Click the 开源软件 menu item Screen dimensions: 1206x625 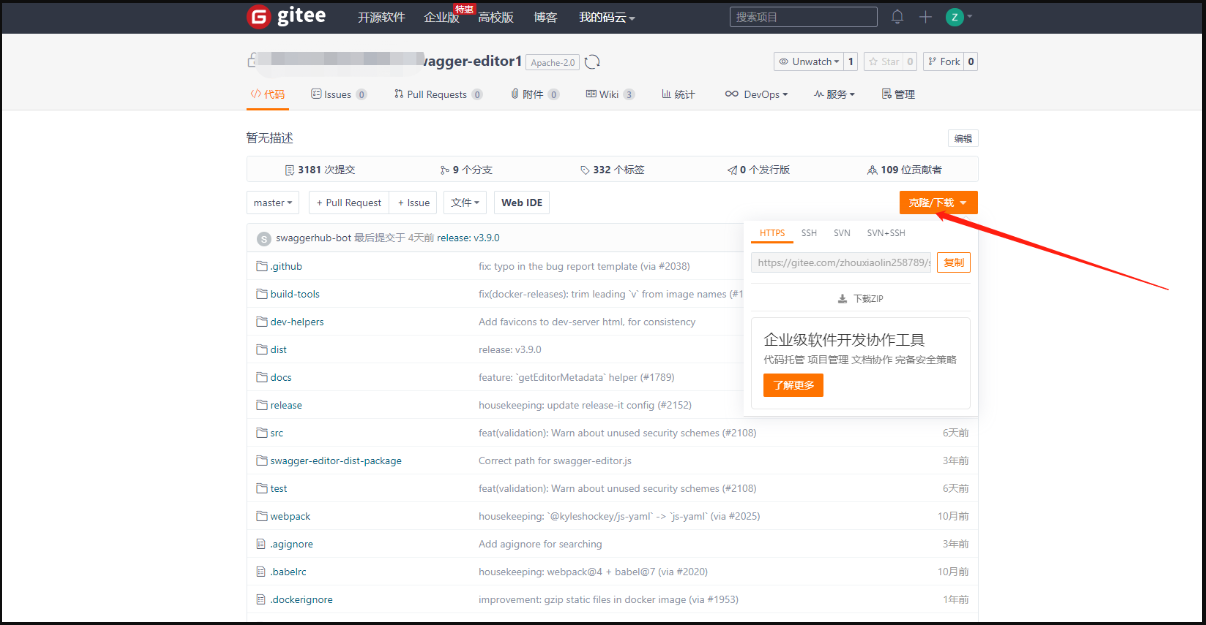[x=381, y=17]
